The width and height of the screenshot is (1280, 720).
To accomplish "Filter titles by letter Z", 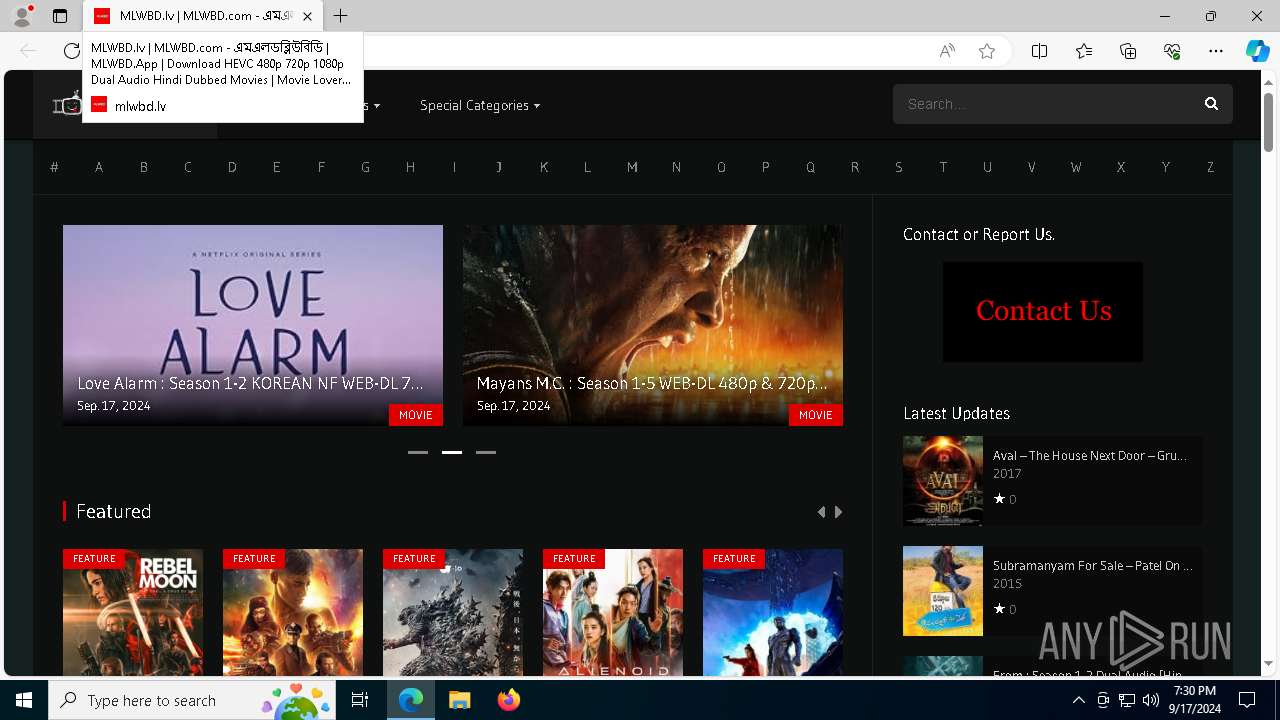I will [x=1210, y=167].
